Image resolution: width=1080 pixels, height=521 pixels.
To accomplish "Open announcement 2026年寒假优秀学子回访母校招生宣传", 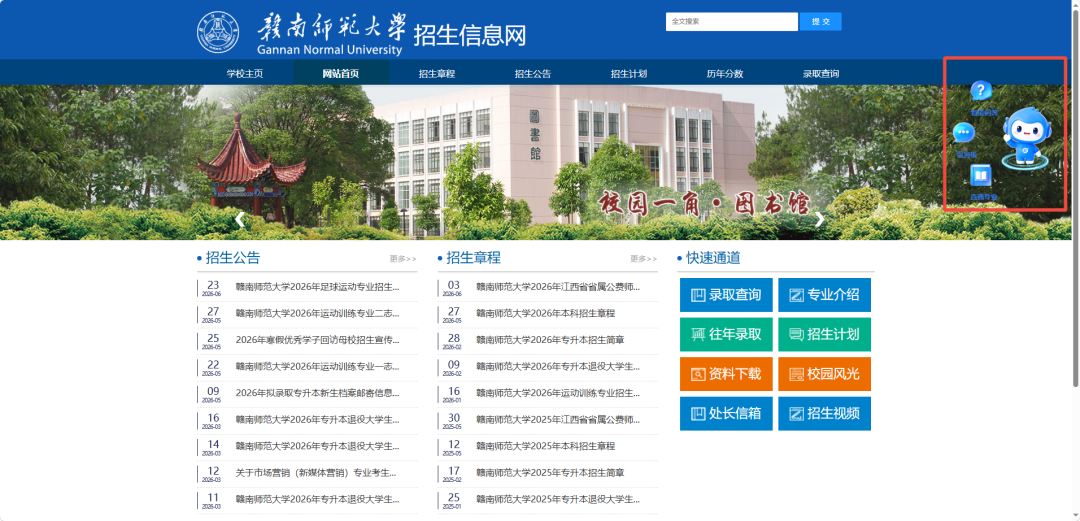I will click(x=318, y=340).
